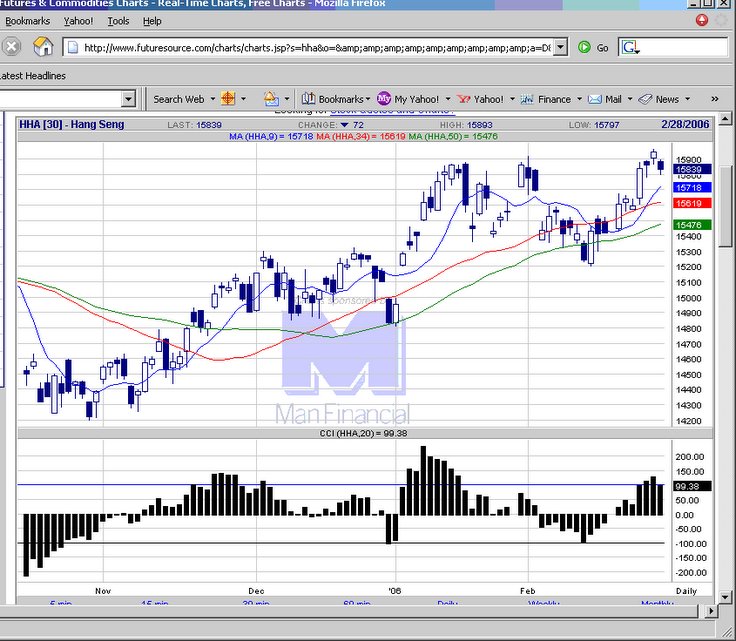Open the Yahoo search box dropdown
Screen dimensions: 736x641
coord(128,99)
